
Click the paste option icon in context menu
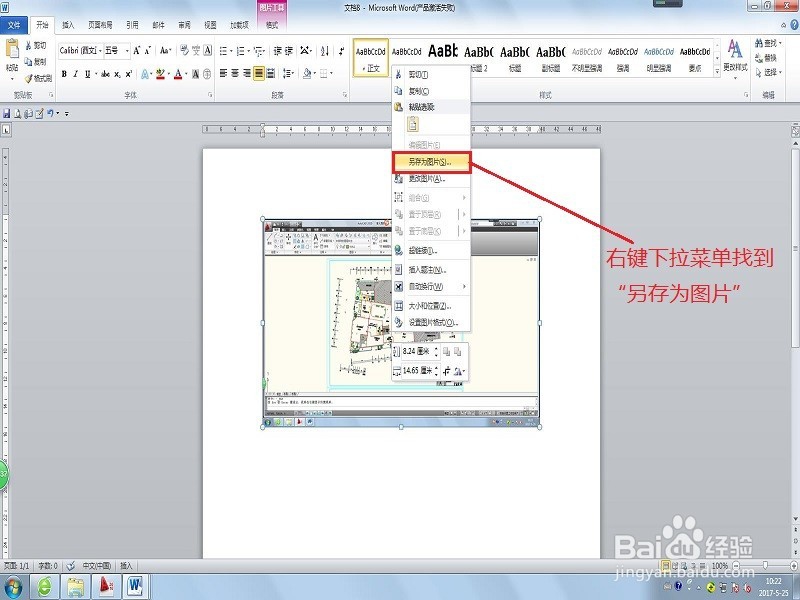coord(413,124)
